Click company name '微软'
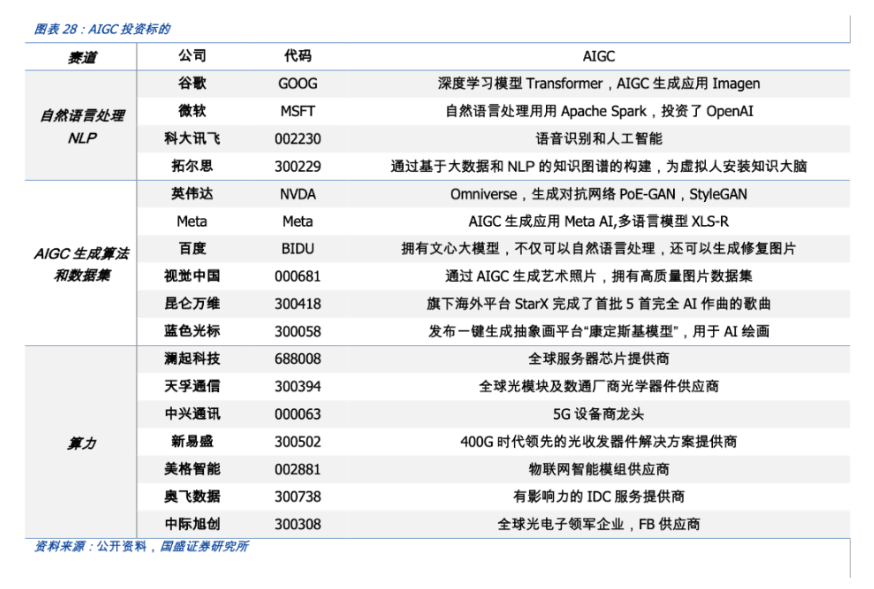 (x=192, y=111)
